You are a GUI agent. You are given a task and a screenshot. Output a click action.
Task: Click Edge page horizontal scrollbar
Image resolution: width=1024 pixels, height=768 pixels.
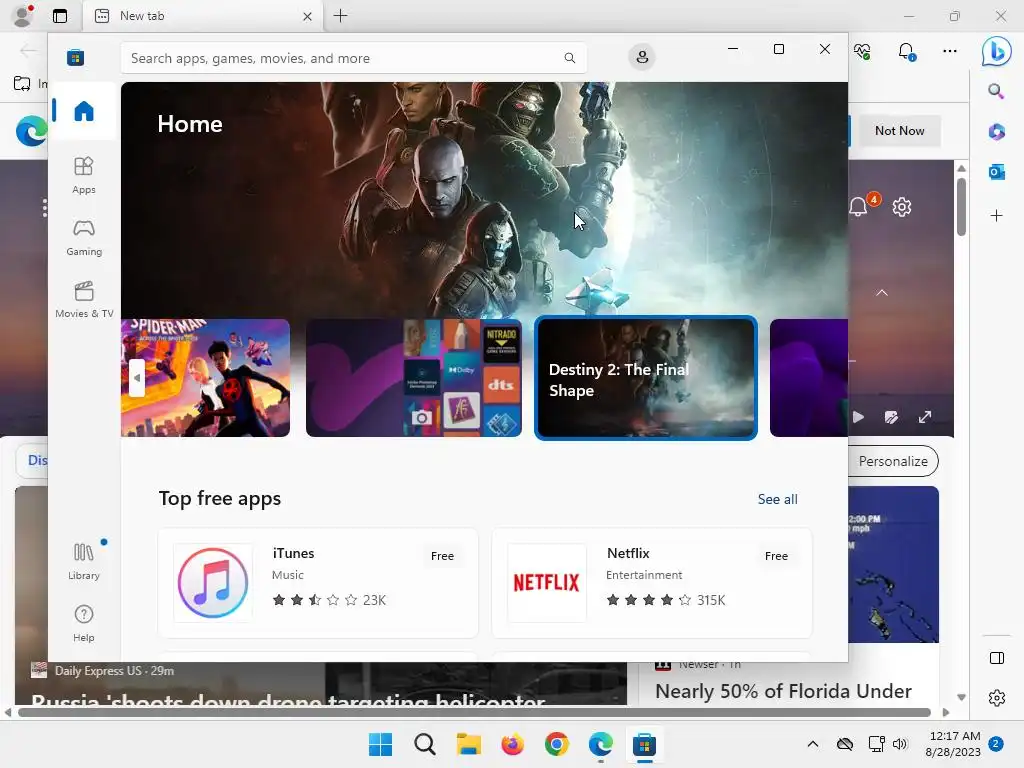(x=474, y=712)
